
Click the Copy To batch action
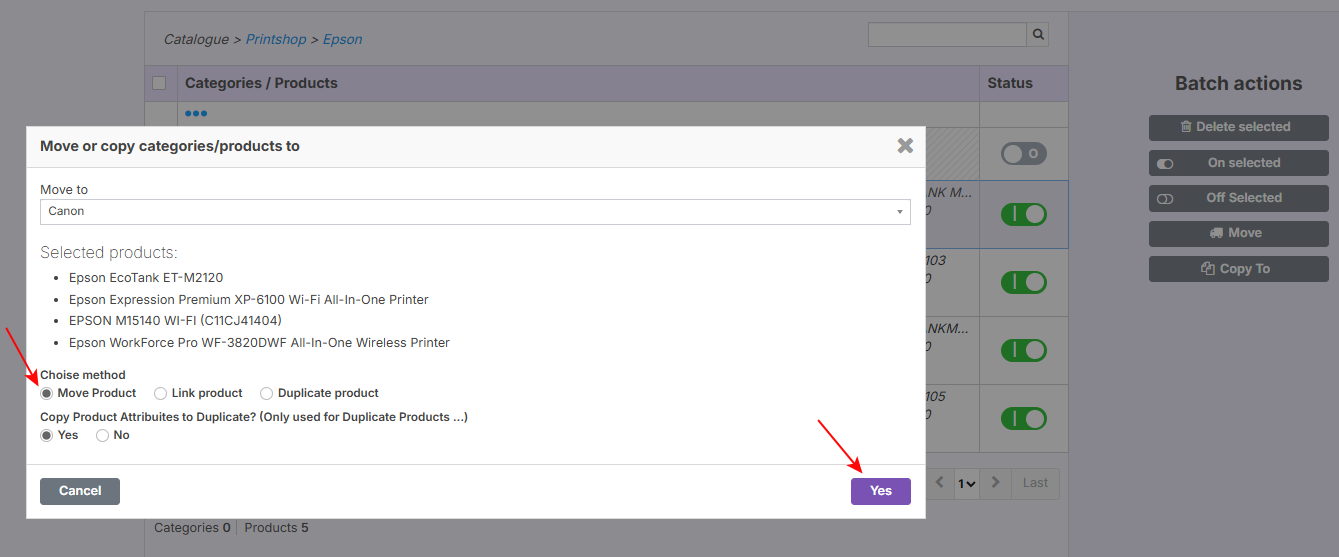click(1238, 269)
